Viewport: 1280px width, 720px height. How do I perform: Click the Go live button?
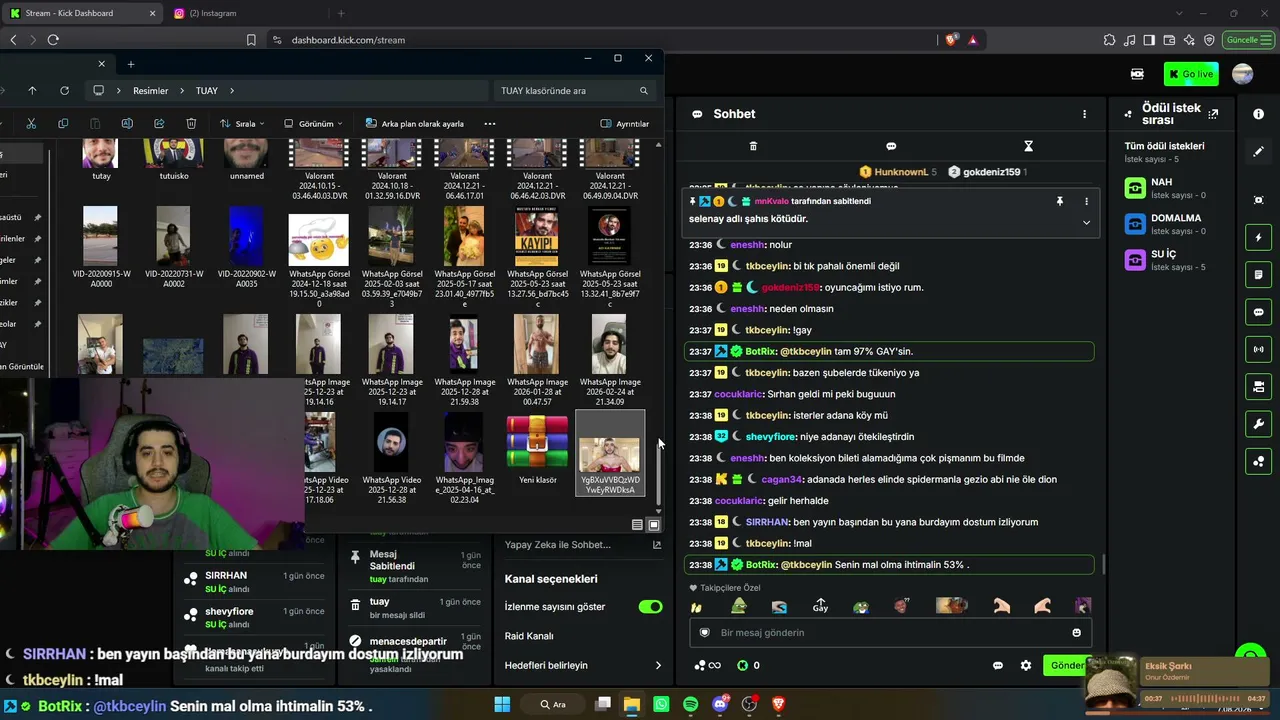1191,74
